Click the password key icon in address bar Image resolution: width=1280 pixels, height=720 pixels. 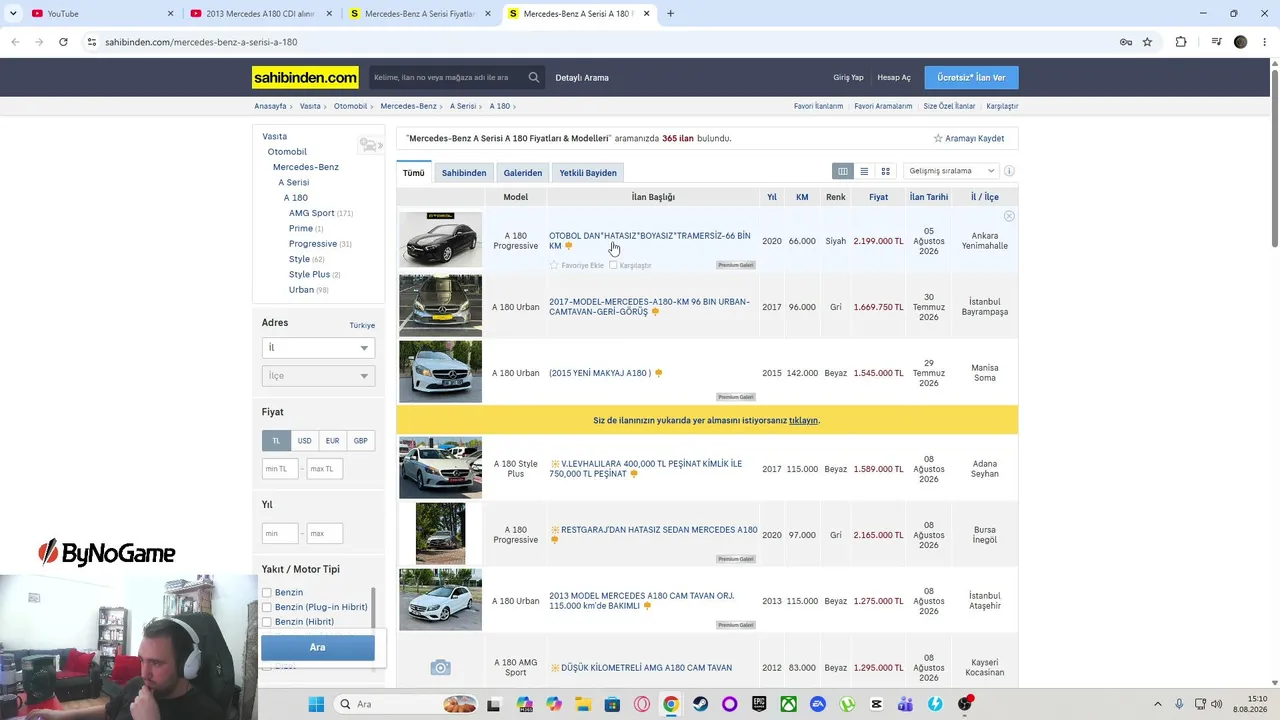[1125, 42]
